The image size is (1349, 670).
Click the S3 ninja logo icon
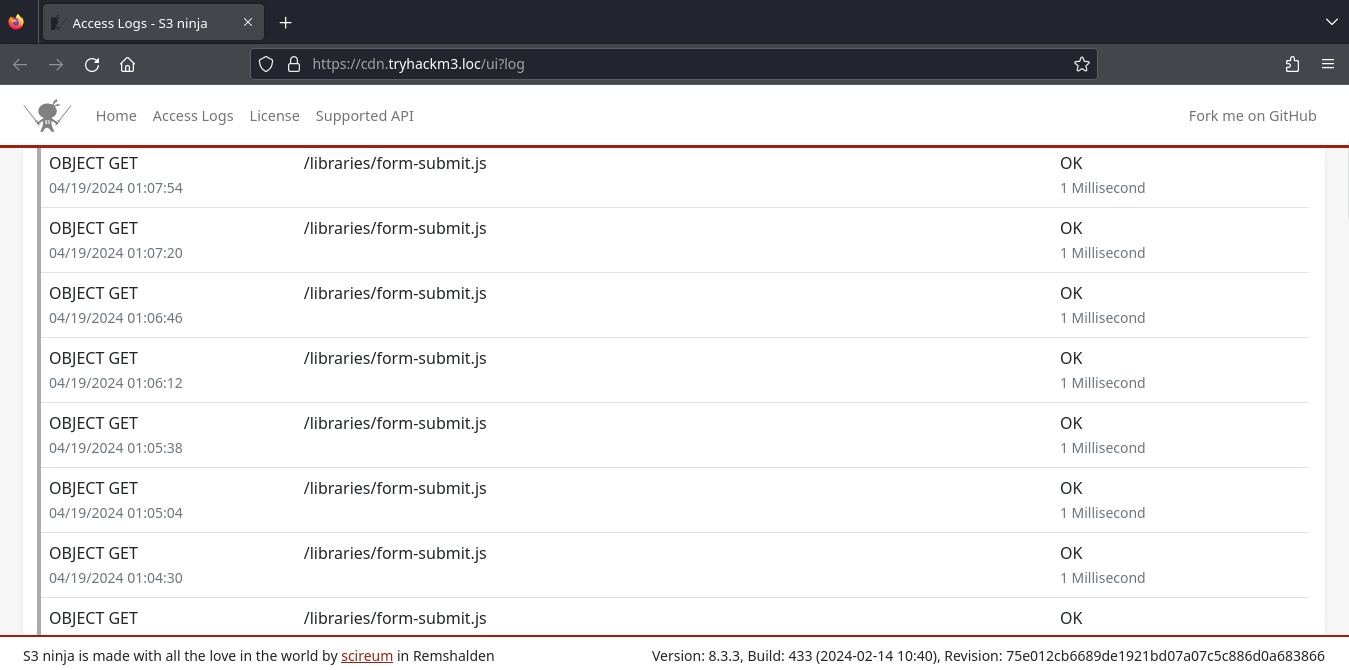(47, 116)
